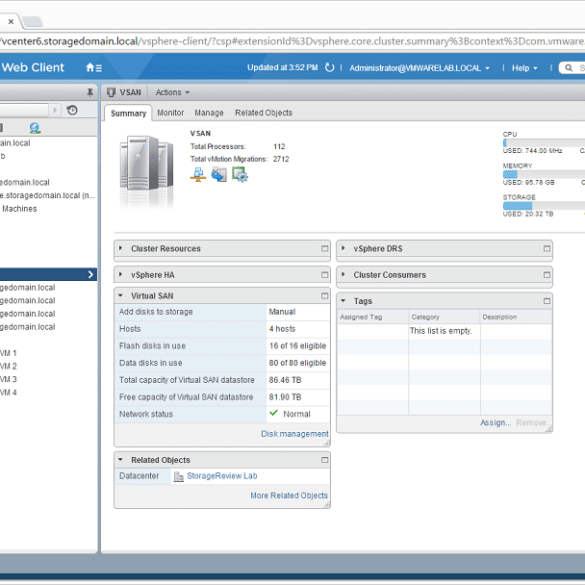Maximize the Virtual SAN portlet
The width and height of the screenshot is (585, 585).
click(x=325, y=295)
